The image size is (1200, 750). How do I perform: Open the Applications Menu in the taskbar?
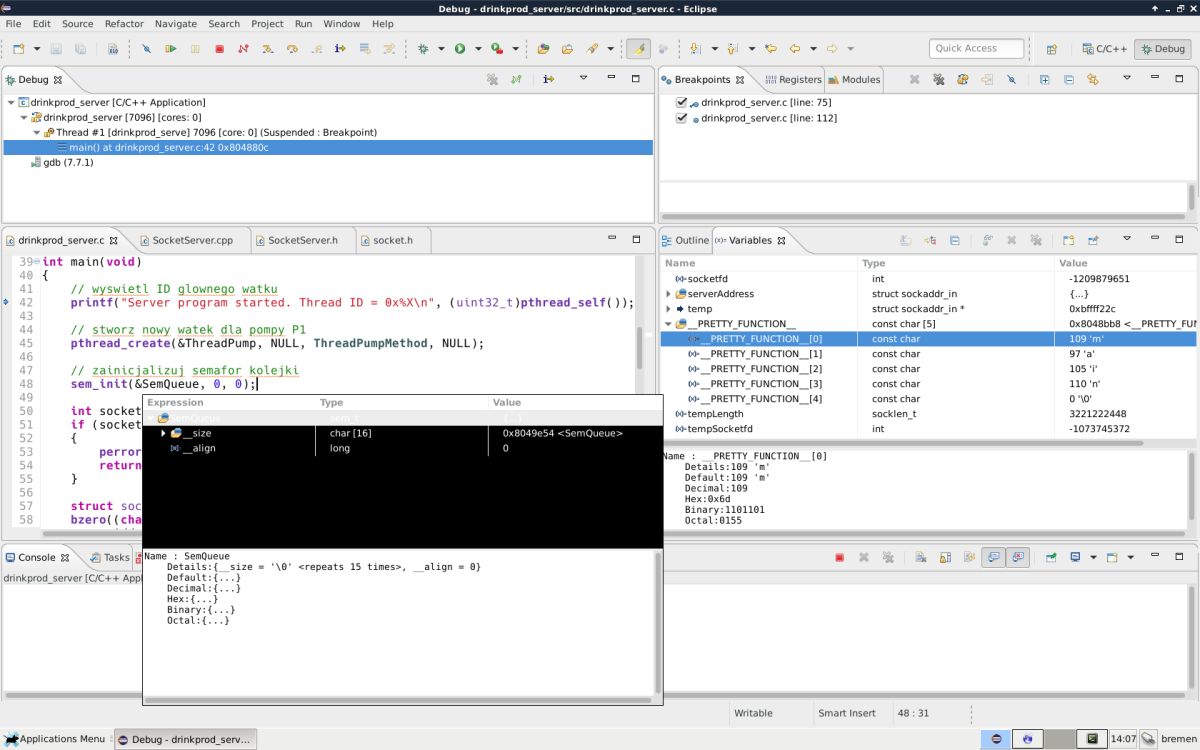coord(55,739)
